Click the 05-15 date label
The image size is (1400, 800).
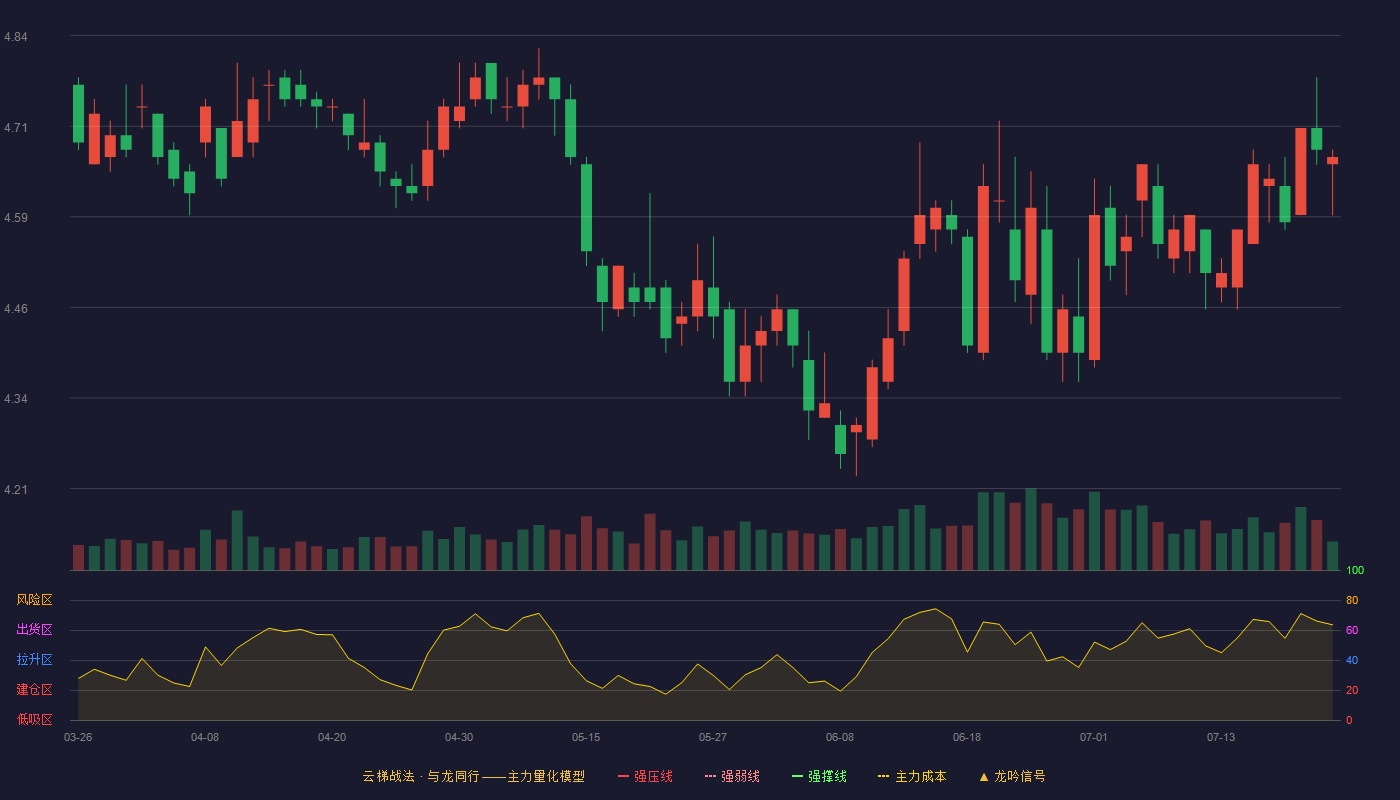(x=586, y=737)
